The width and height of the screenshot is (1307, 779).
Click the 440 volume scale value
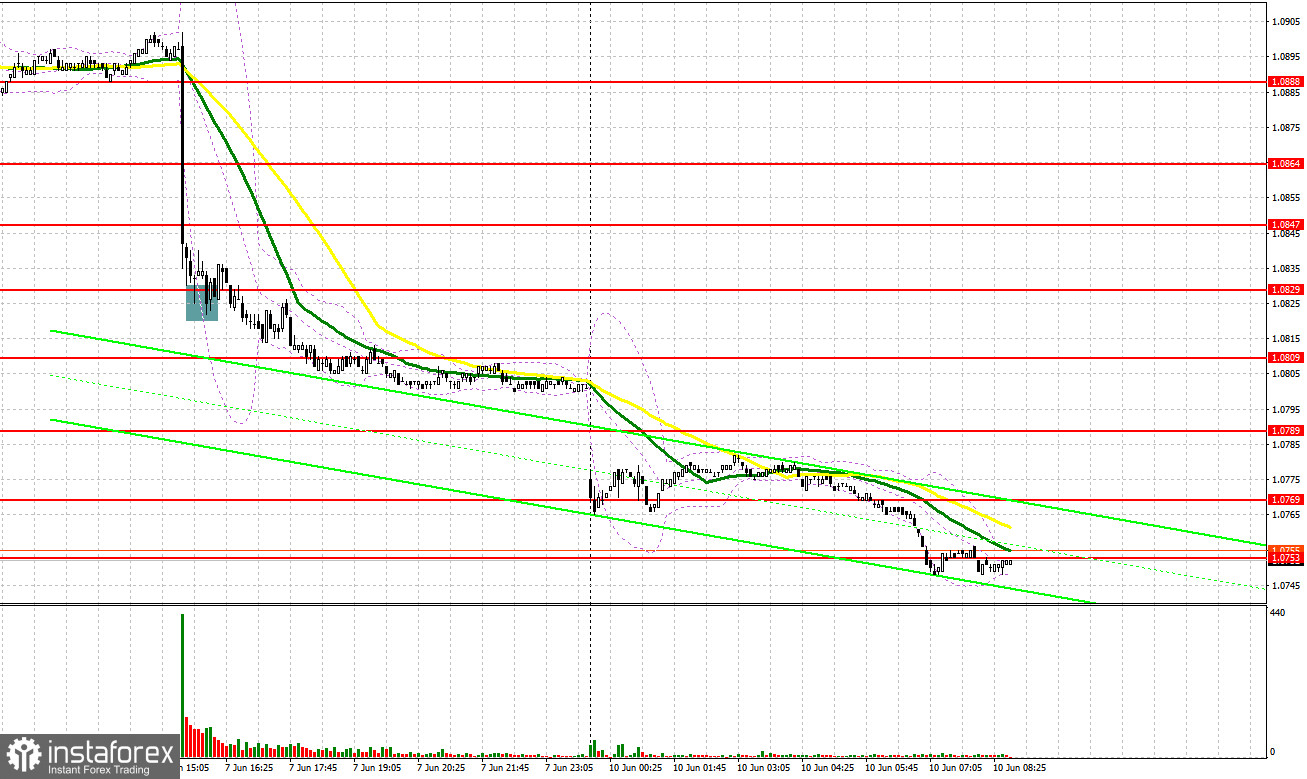click(1277, 615)
